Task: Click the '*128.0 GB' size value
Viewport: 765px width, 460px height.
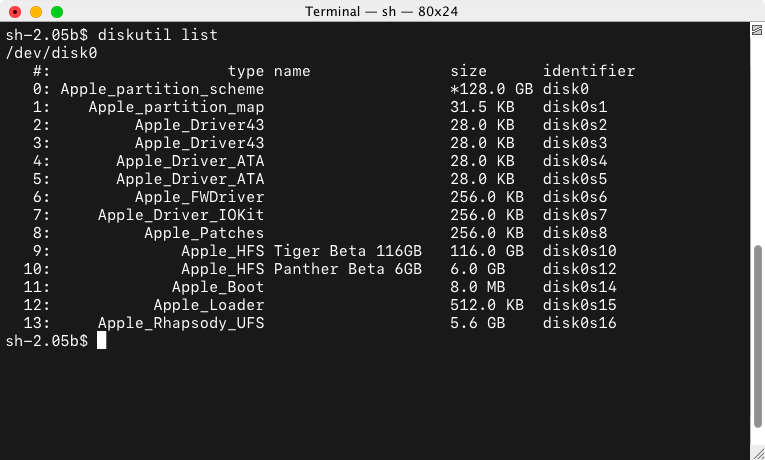Action: 491,89
